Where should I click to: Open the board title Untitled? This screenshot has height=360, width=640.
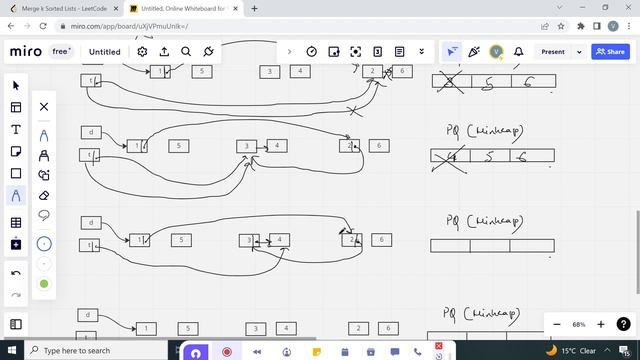tap(105, 52)
